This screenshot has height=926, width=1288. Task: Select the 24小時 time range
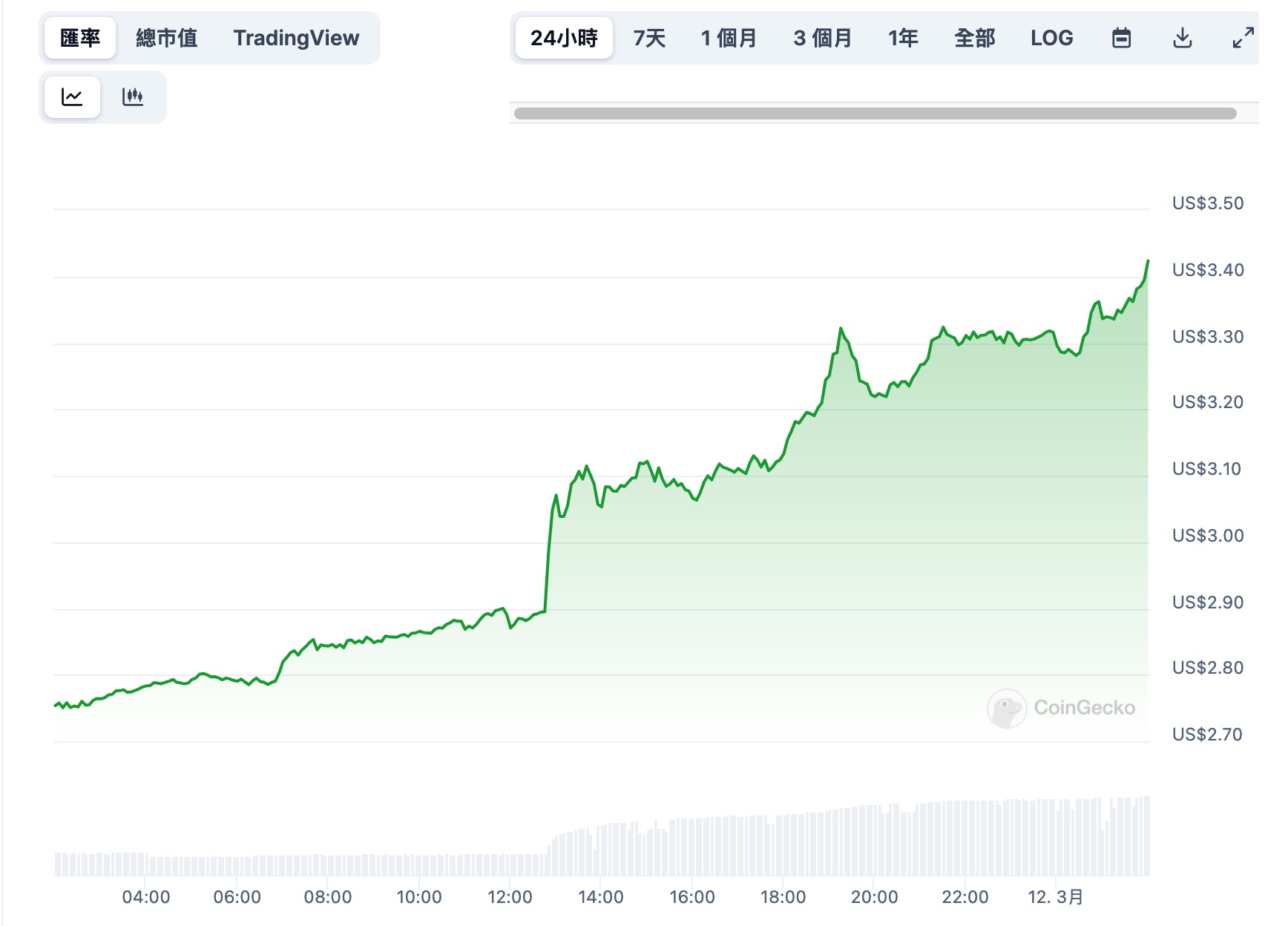564,38
